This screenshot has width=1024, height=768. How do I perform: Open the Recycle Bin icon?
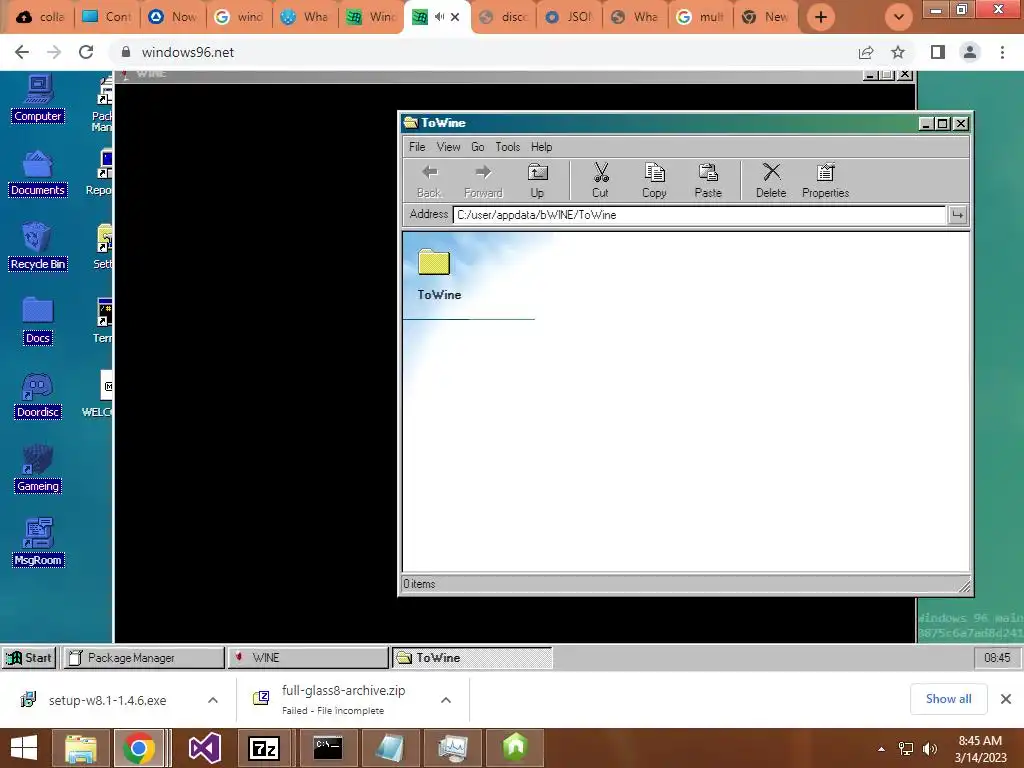coord(38,247)
